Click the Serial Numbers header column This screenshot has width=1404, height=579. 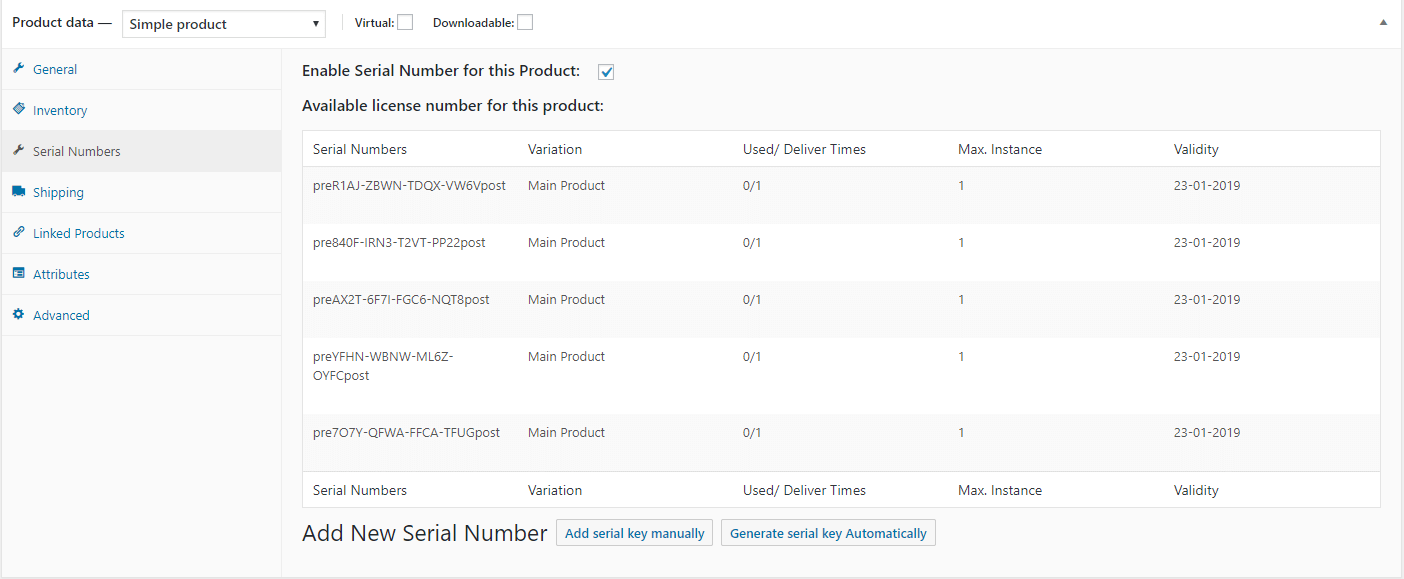point(360,149)
